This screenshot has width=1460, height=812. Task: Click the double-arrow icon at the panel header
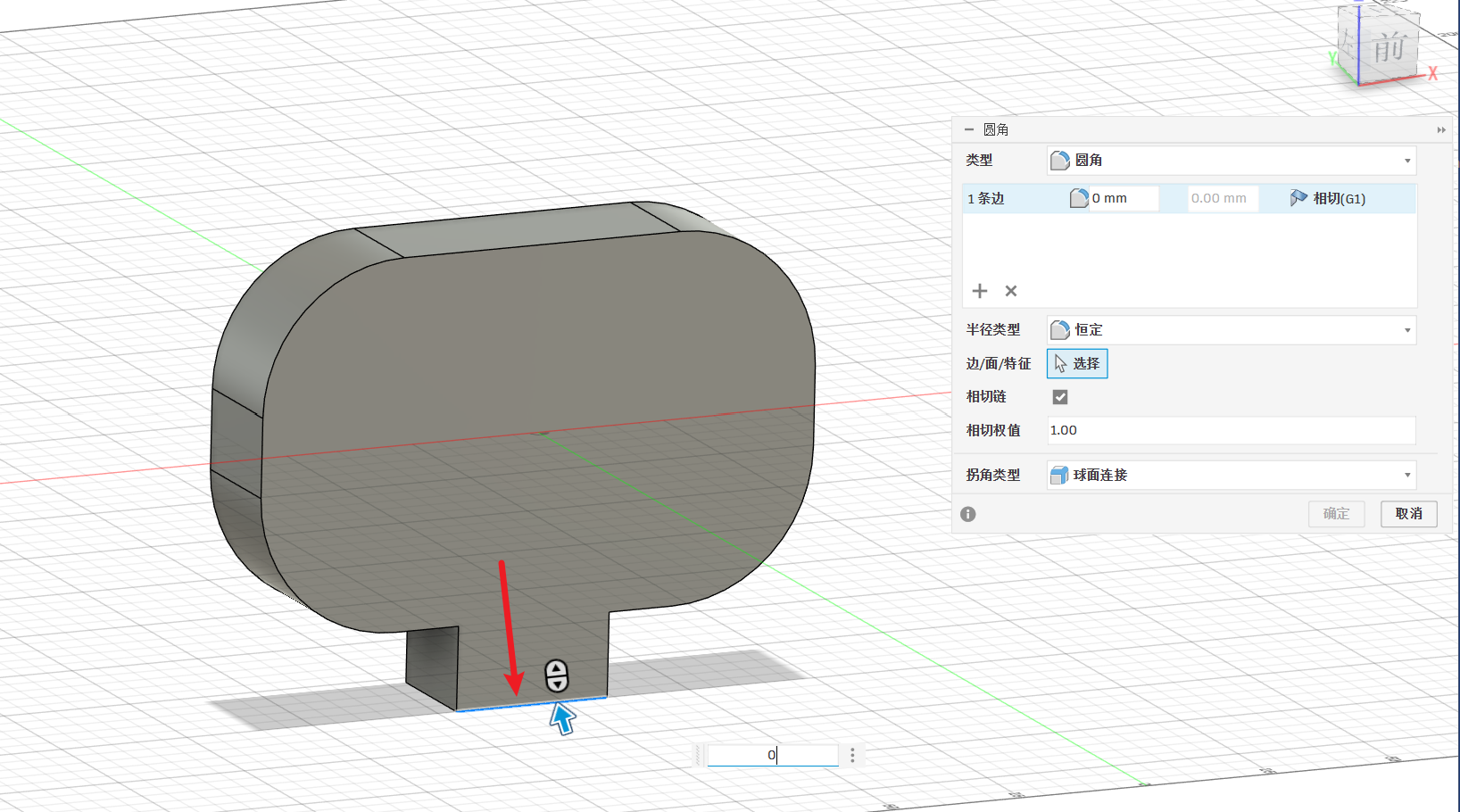pos(1441,130)
